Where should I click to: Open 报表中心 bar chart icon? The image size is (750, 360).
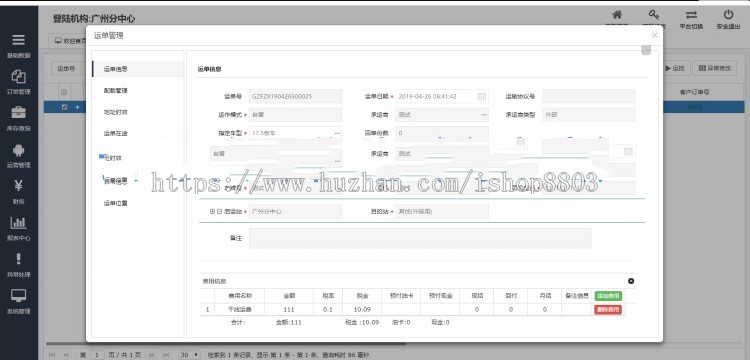click(x=18, y=223)
